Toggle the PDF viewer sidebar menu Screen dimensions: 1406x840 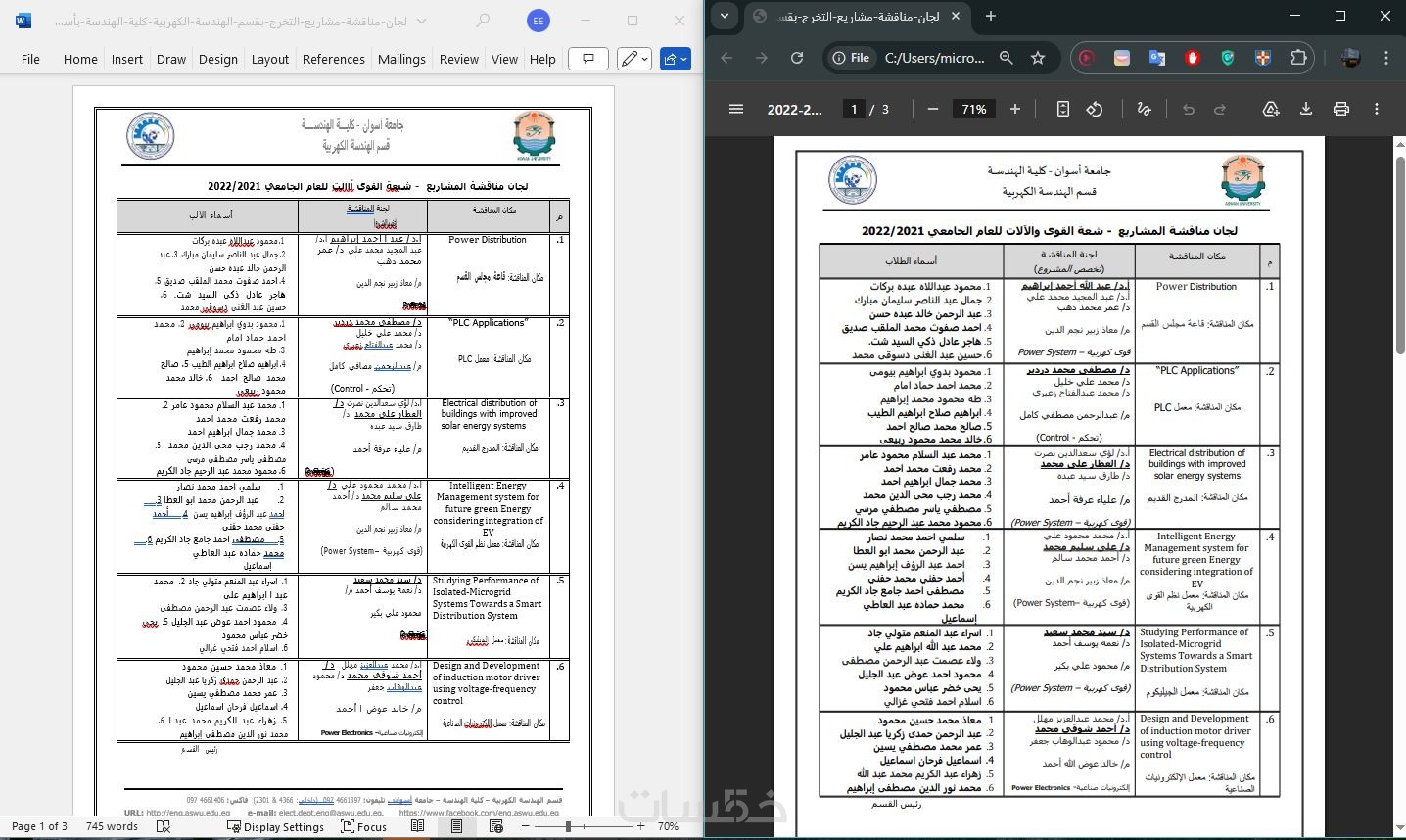pos(736,109)
